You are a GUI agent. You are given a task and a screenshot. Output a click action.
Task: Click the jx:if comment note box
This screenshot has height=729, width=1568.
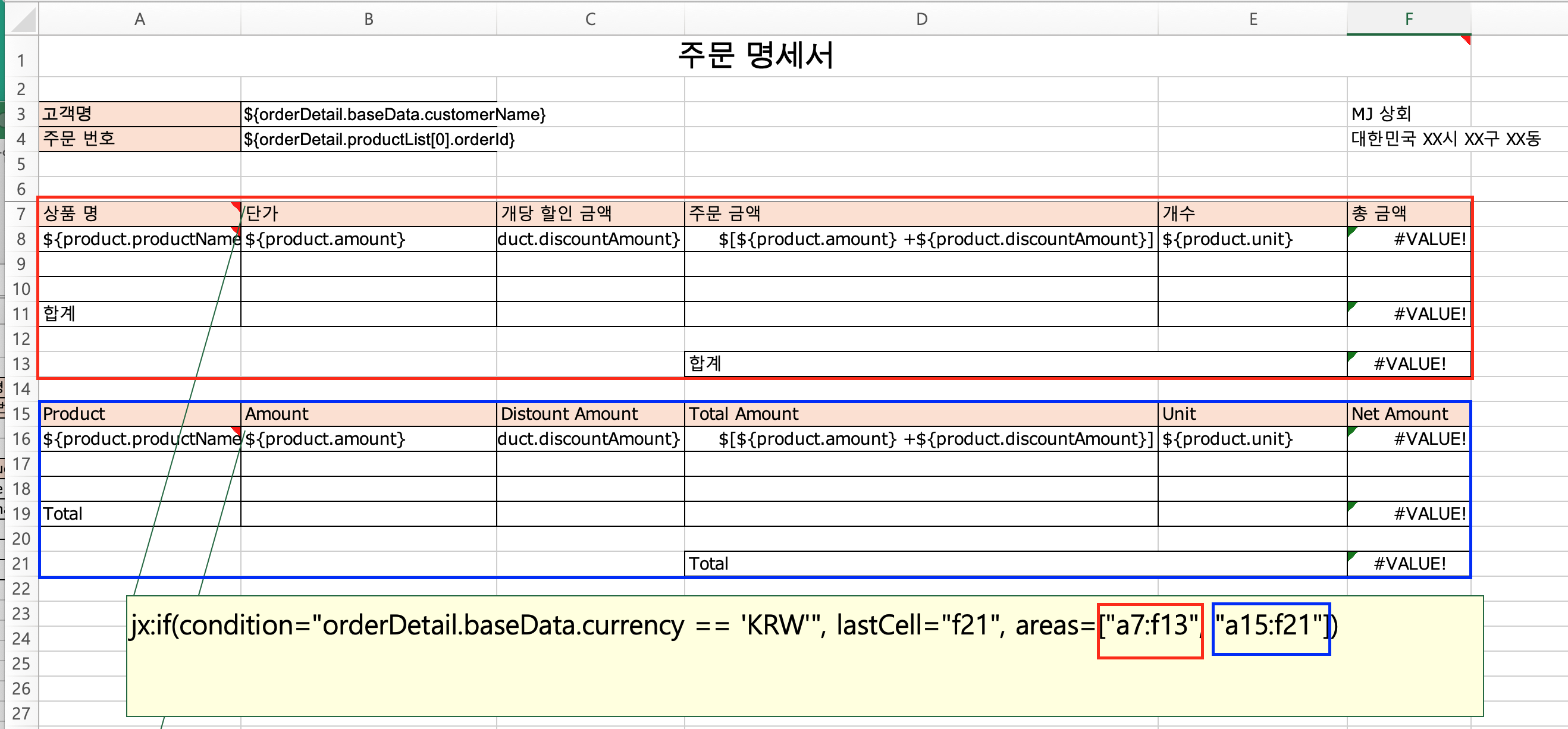click(805, 656)
